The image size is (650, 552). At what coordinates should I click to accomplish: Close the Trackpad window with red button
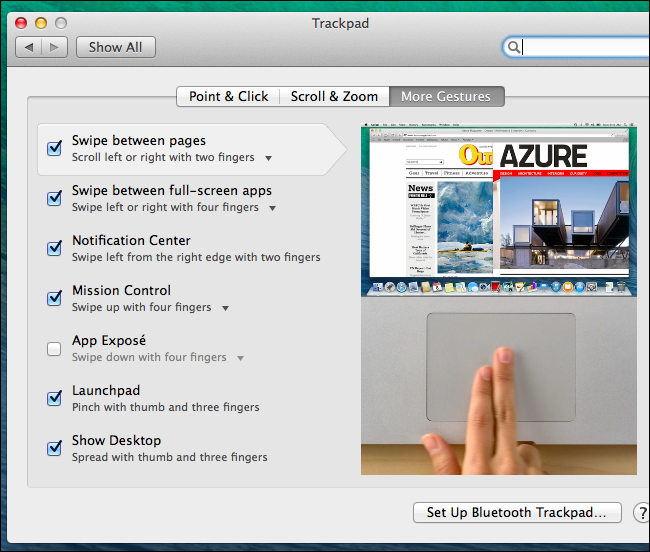click(x=21, y=23)
